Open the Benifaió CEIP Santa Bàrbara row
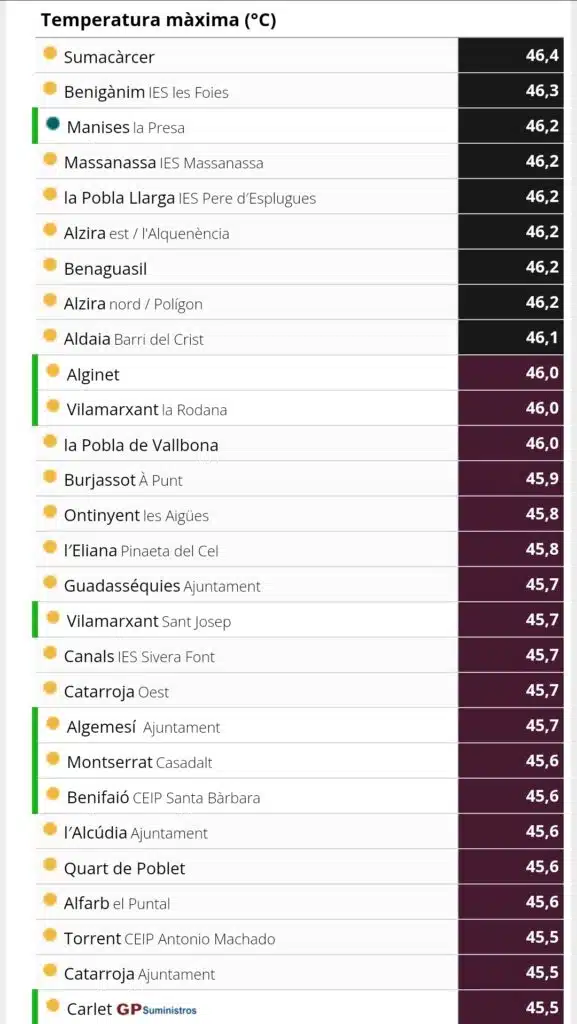The height and width of the screenshot is (1024, 577). pyautogui.click(x=300, y=795)
